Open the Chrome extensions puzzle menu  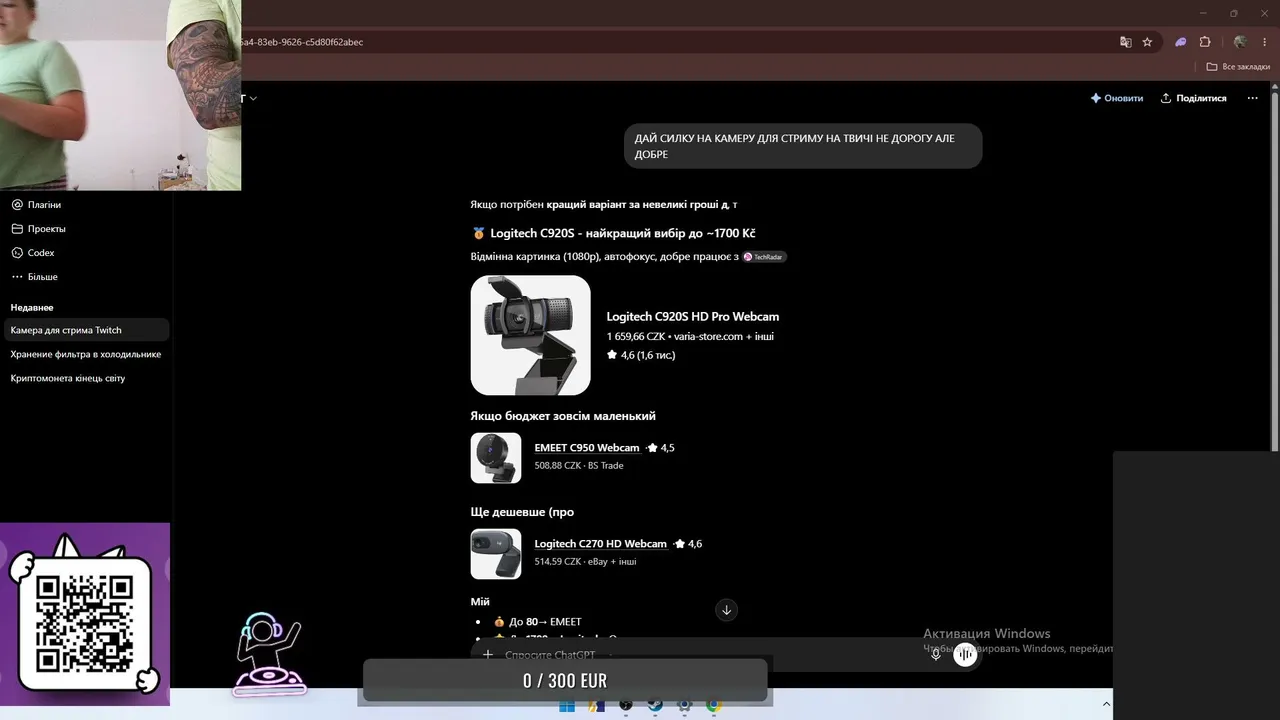click(x=1205, y=42)
